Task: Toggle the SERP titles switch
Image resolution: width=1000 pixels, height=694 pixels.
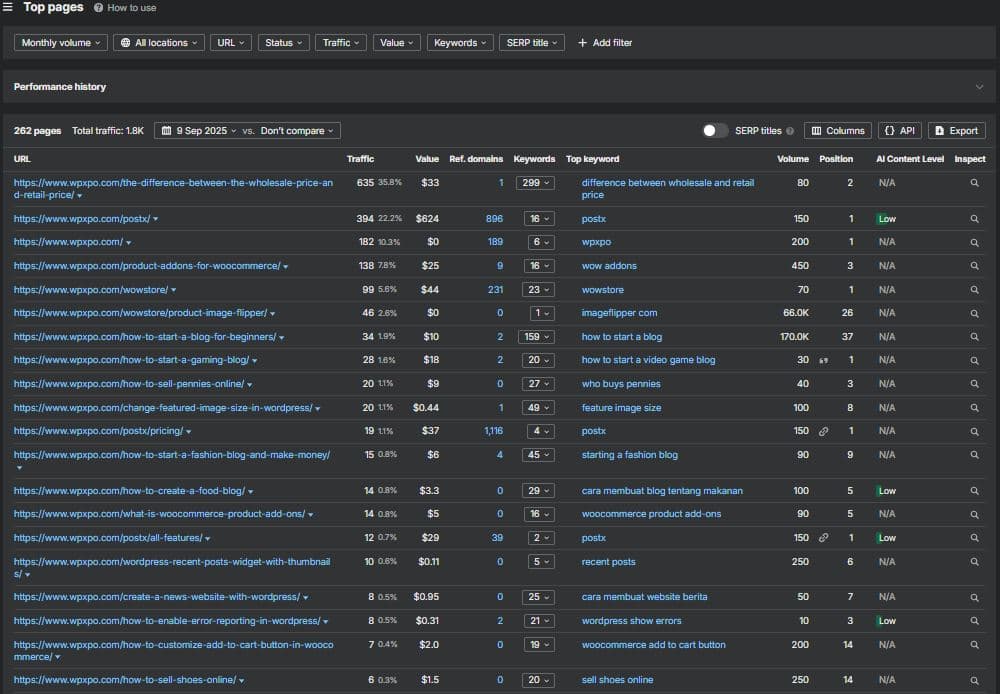Action: 714,131
